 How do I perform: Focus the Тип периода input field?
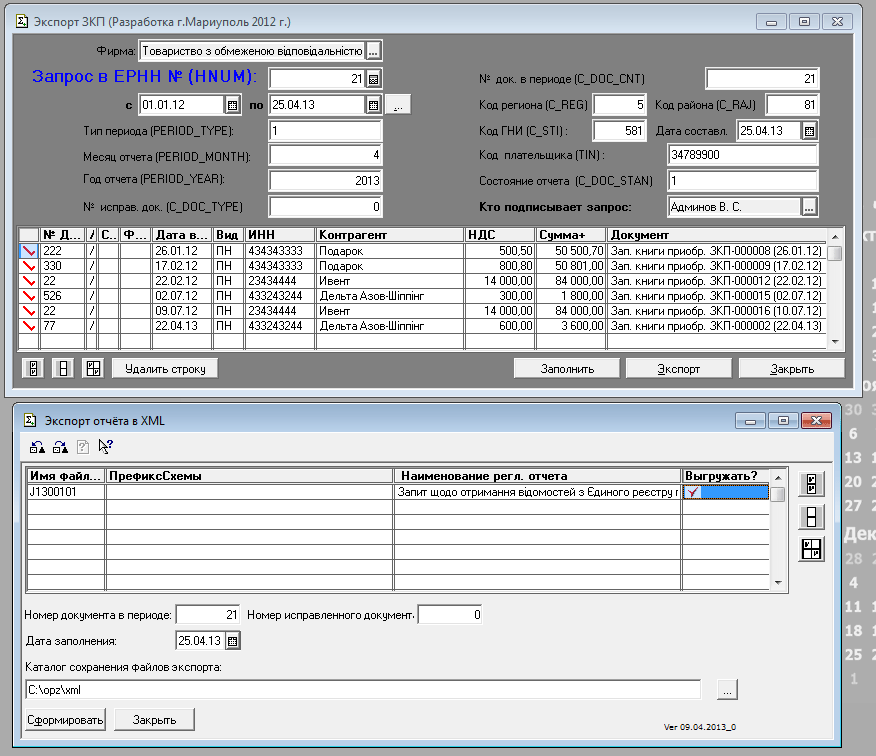click(x=325, y=131)
